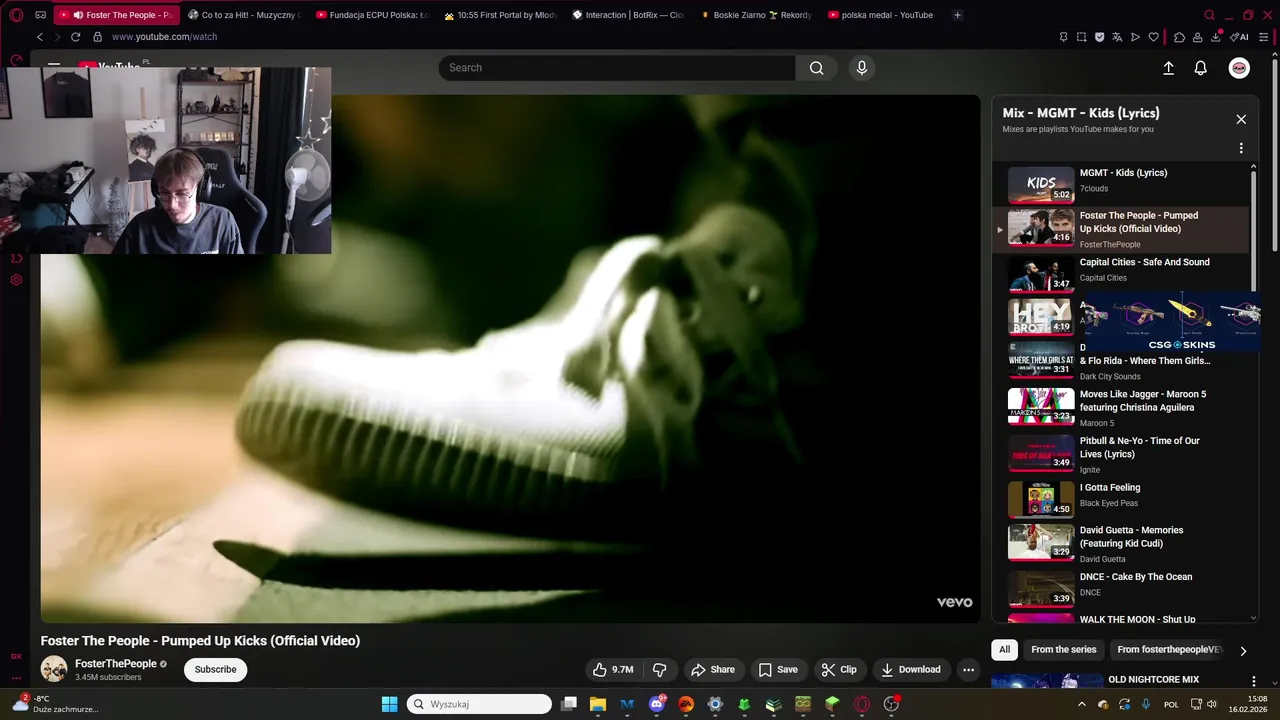
Task: Open options for OLD NIGHTCORE MIX video
Action: tap(1253, 681)
